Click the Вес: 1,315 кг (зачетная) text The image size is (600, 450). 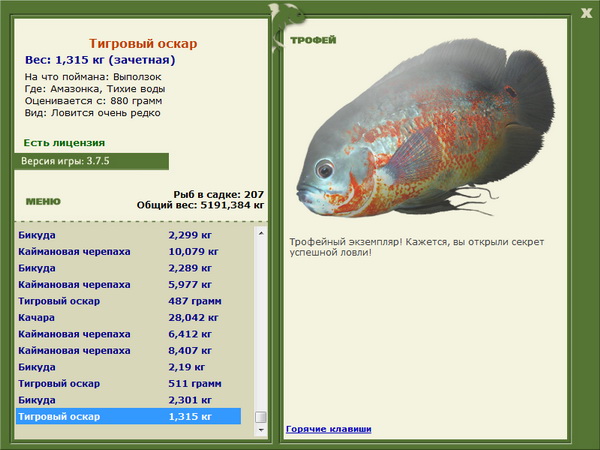[x=100, y=60]
